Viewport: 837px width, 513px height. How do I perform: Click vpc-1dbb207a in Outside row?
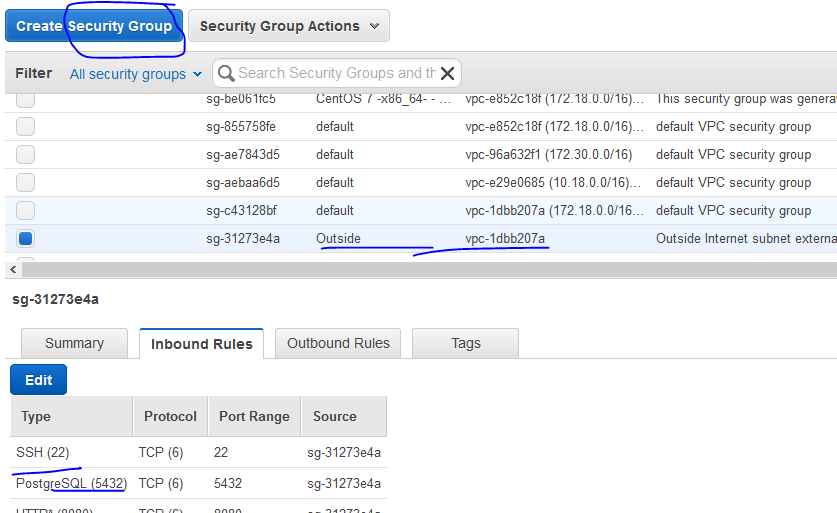[505, 238]
